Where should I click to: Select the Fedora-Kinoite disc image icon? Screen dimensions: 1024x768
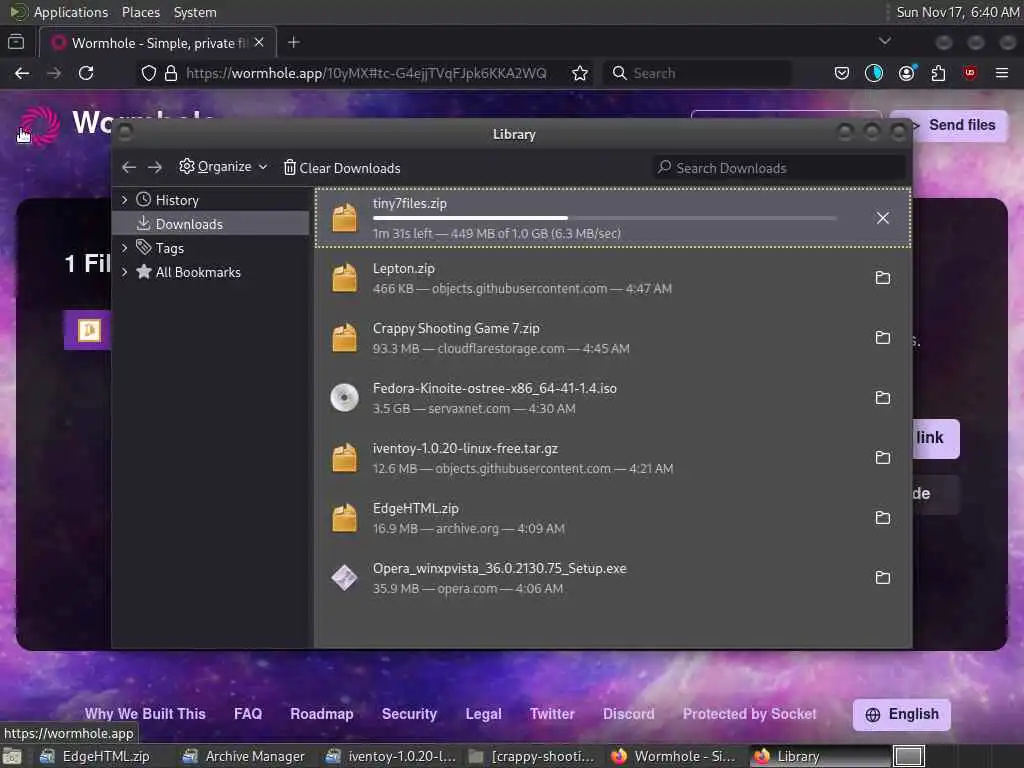(344, 398)
